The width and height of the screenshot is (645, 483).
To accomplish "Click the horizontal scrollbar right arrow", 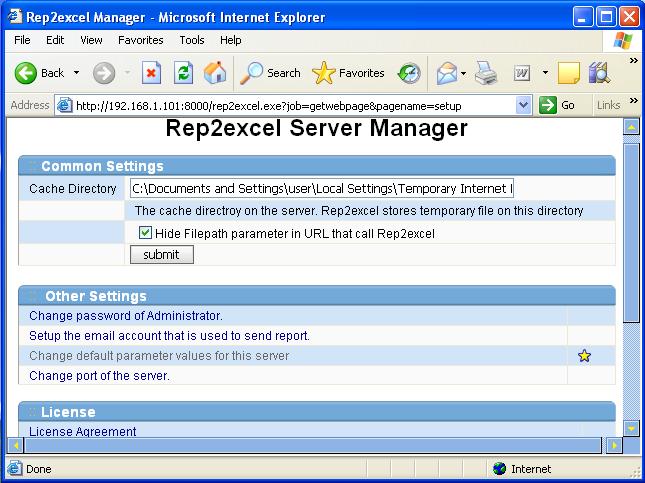I will coord(615,445).
